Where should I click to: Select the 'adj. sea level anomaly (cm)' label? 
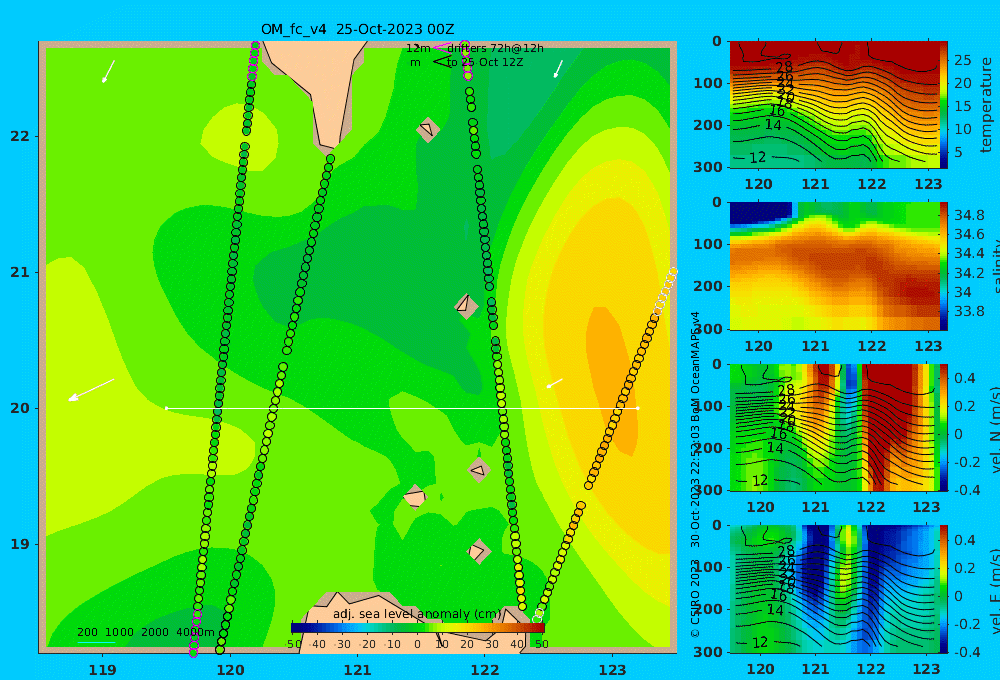pos(417,614)
